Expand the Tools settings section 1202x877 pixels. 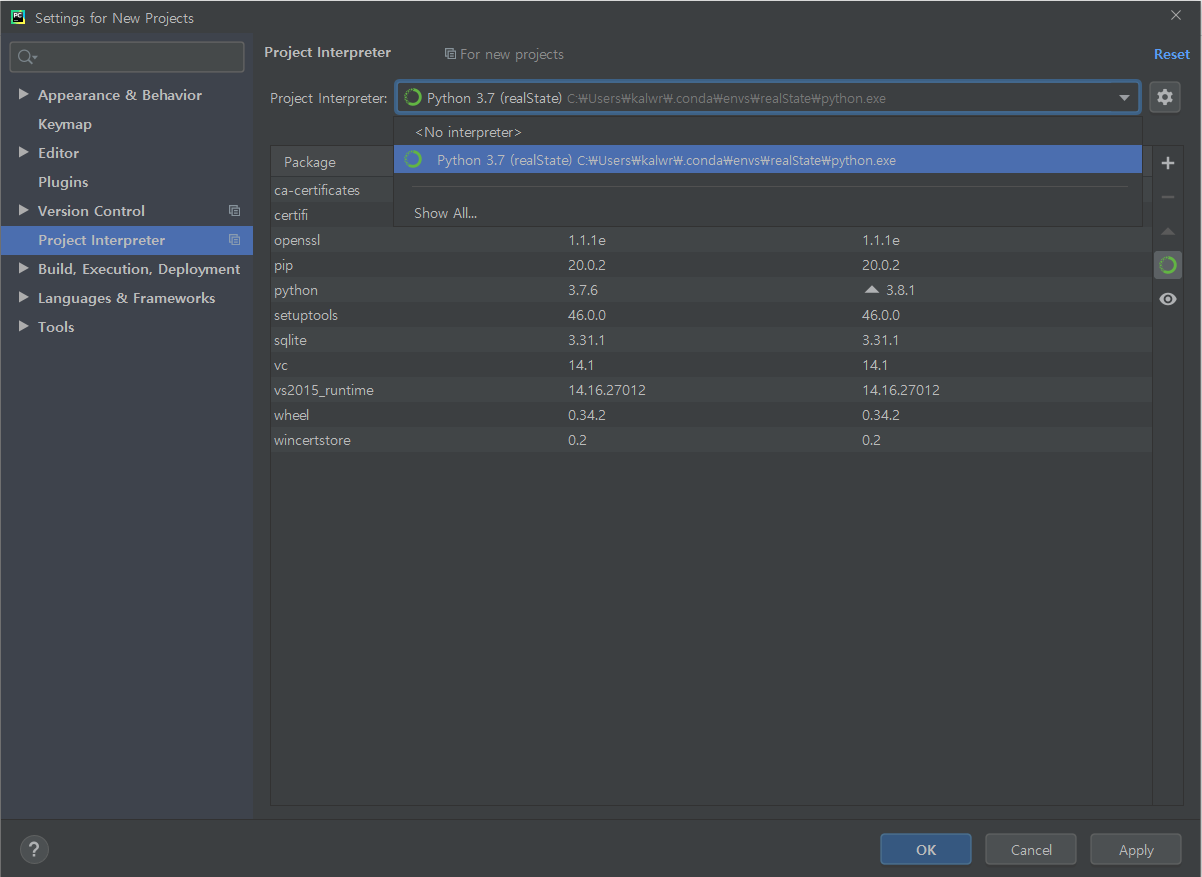pyautogui.click(x=24, y=327)
